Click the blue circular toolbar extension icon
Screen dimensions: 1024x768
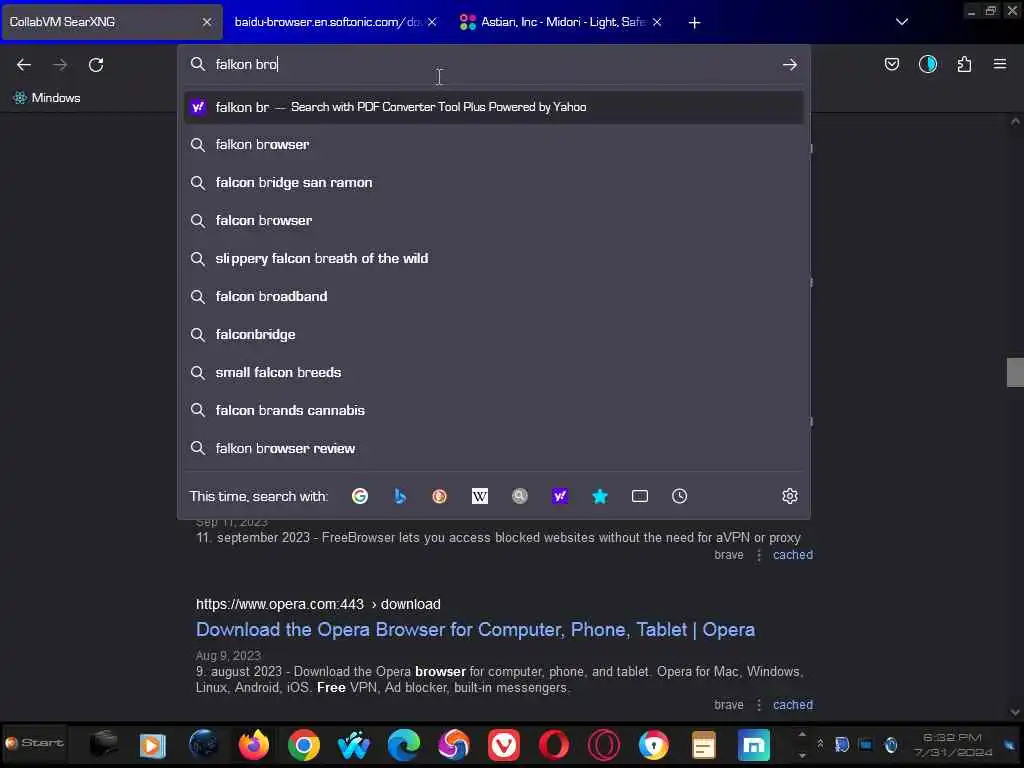click(928, 64)
